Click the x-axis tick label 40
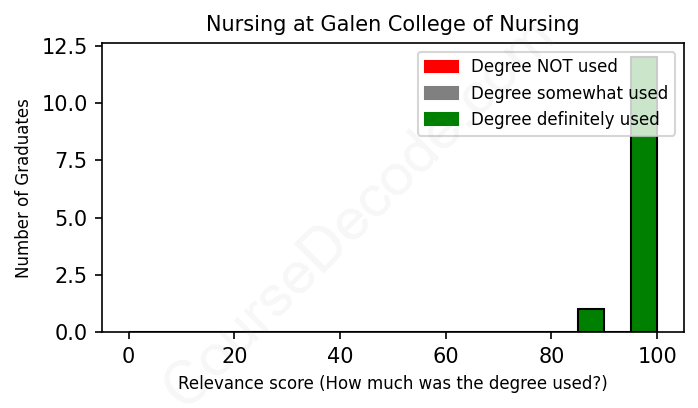The width and height of the screenshot is (698, 408). pos(340,355)
